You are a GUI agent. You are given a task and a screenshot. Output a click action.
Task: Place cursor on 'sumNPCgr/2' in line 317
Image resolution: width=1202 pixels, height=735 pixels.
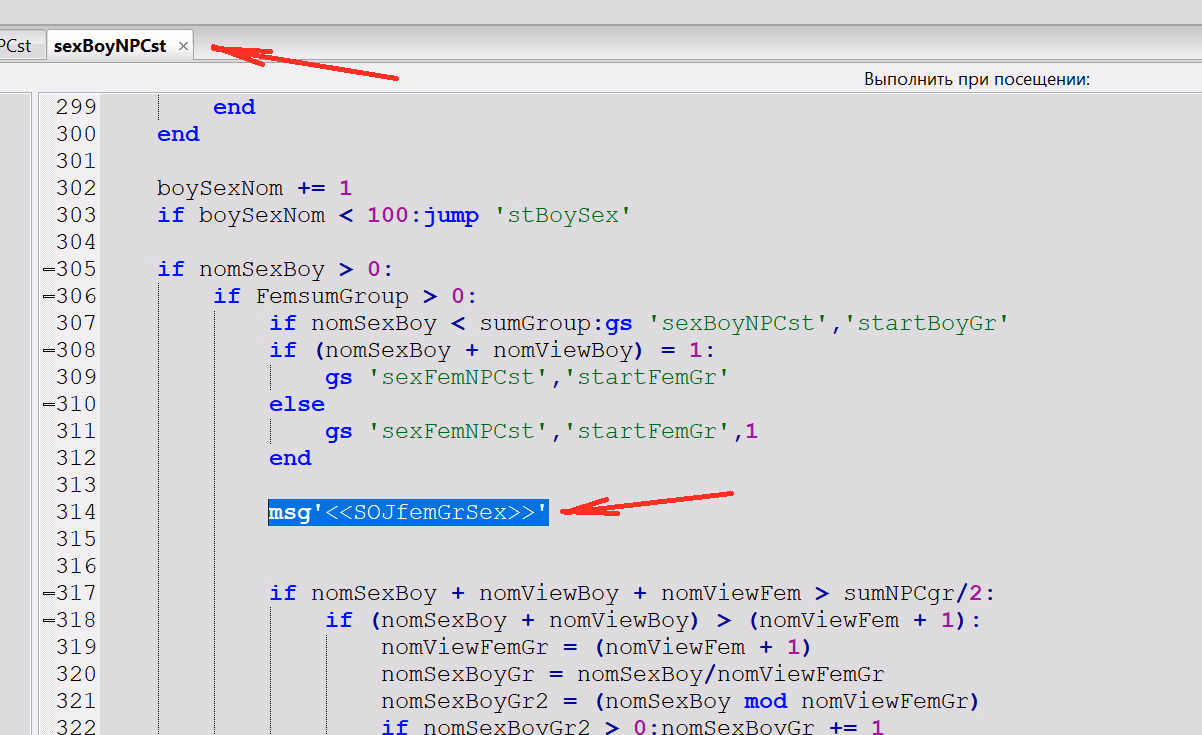(914, 593)
